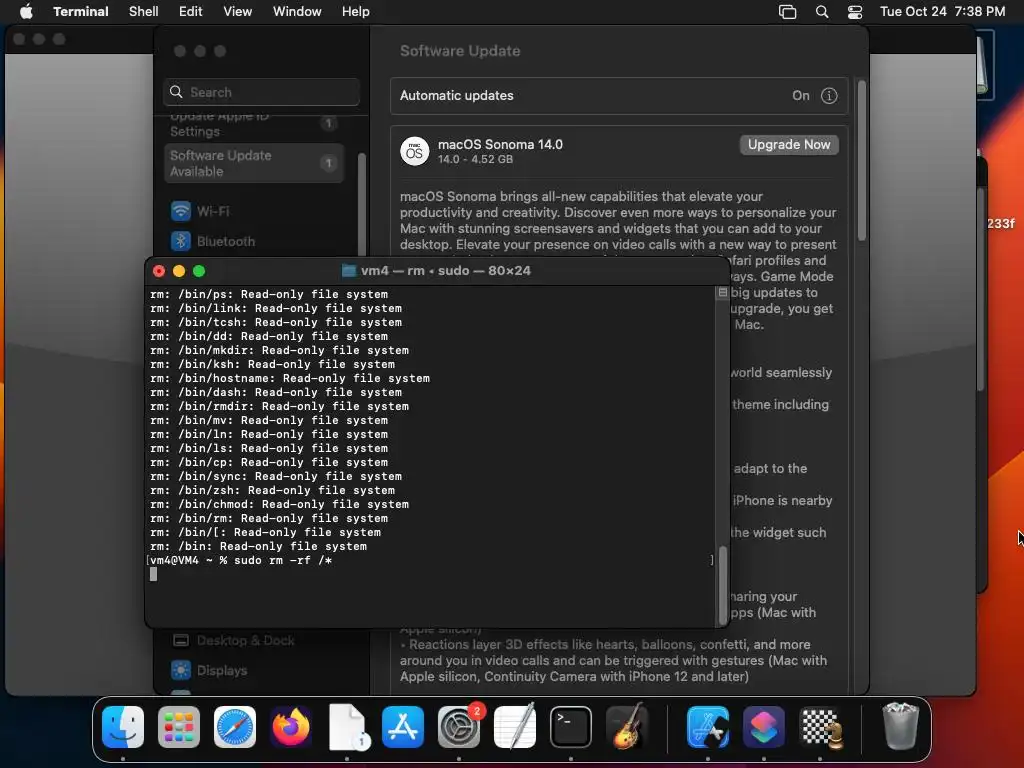The height and width of the screenshot is (768, 1024).
Task: Select Software Update Available in sidebar
Action: tap(254, 163)
